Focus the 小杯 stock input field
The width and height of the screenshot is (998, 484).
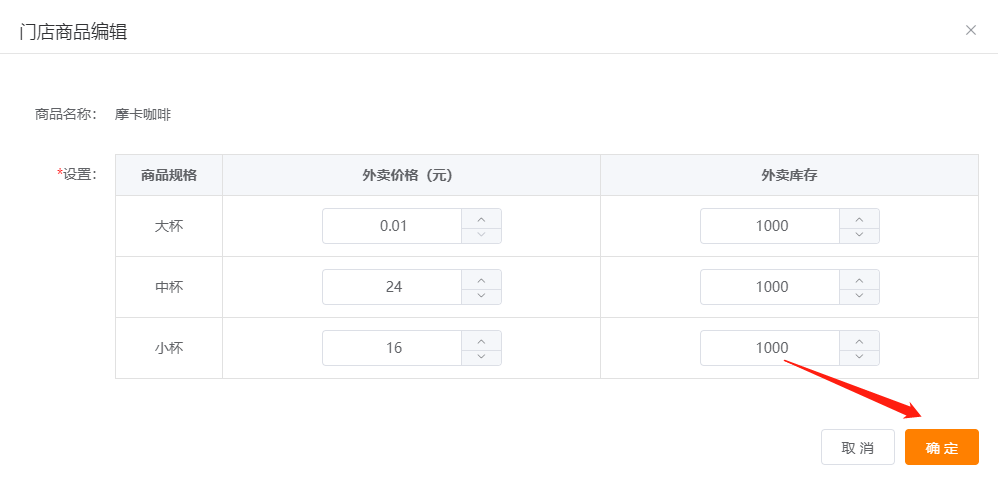point(771,348)
